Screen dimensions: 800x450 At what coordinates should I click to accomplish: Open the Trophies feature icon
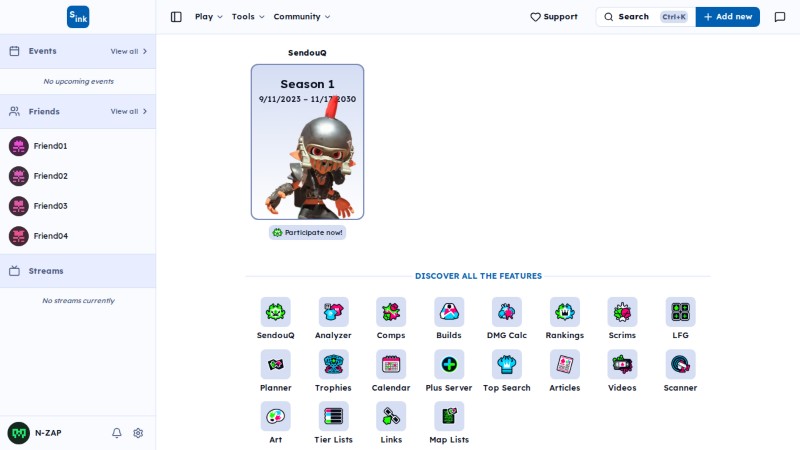[x=333, y=364]
